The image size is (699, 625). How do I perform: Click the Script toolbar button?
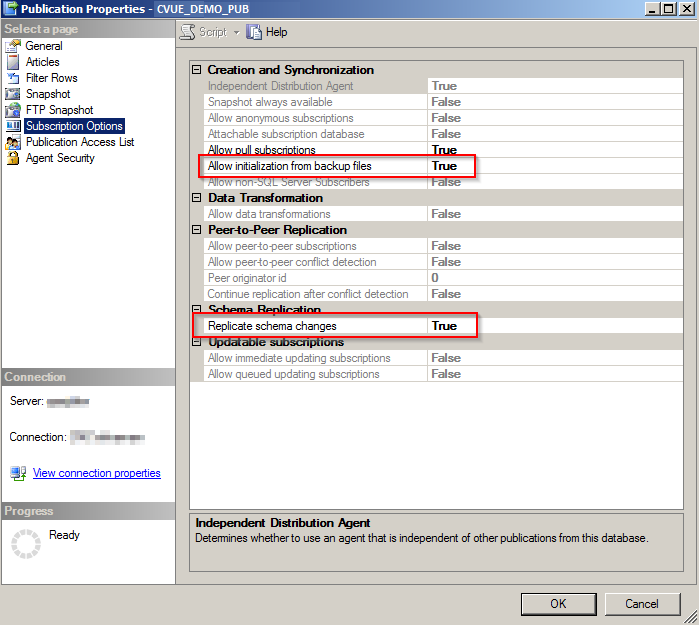(204, 32)
